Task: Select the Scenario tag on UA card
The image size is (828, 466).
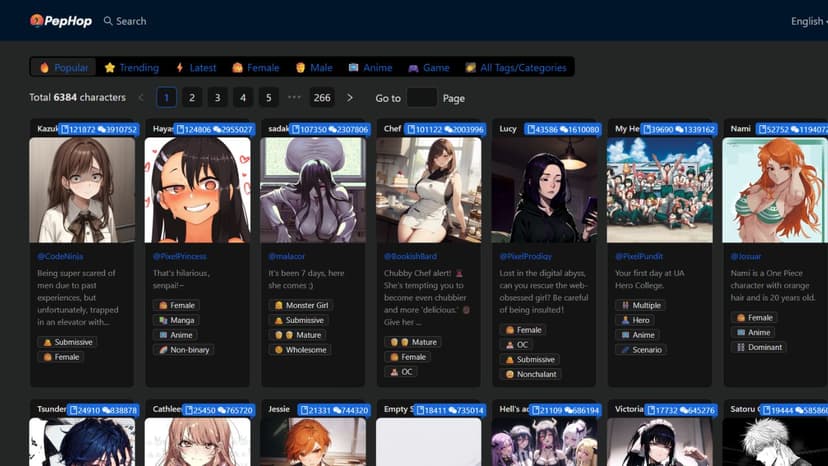Action: [641, 350]
